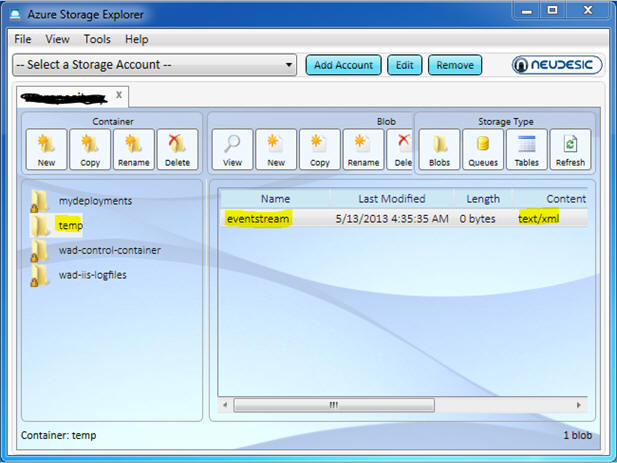Screen dimensions: 617x463
Task: Click the Container: temp status text
Action: (x=59, y=435)
